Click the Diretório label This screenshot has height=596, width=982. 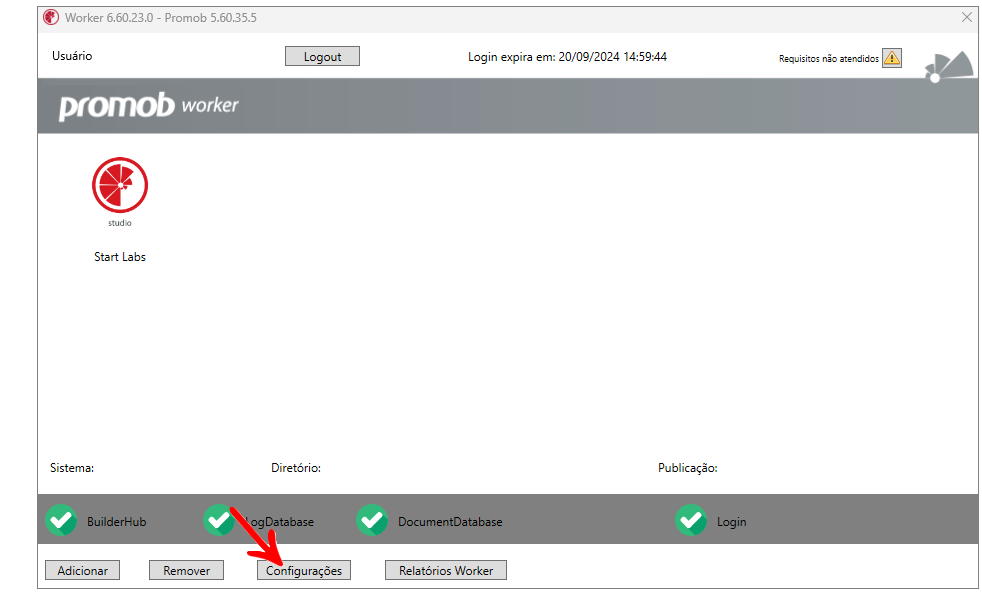pyautogui.click(x=296, y=468)
